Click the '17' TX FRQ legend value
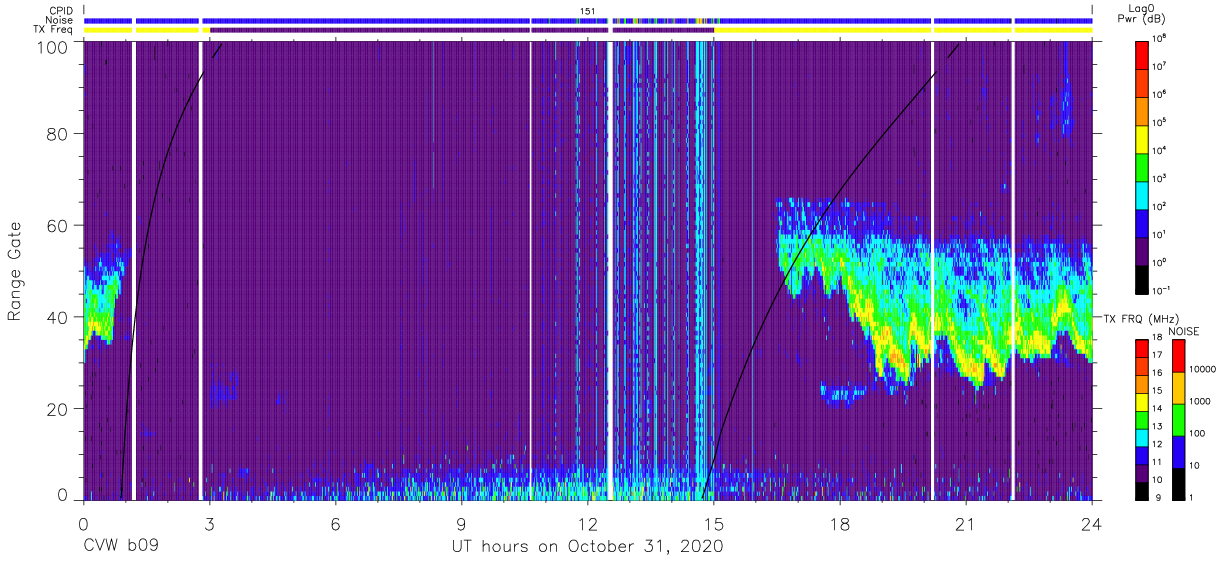Image resolution: width=1228 pixels, height=567 pixels. (1157, 355)
